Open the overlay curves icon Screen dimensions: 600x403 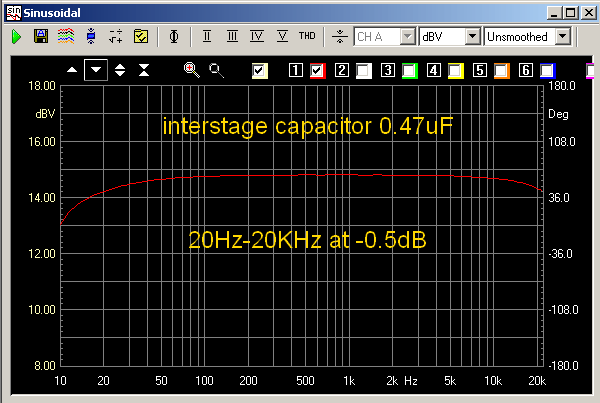[x=66, y=36]
